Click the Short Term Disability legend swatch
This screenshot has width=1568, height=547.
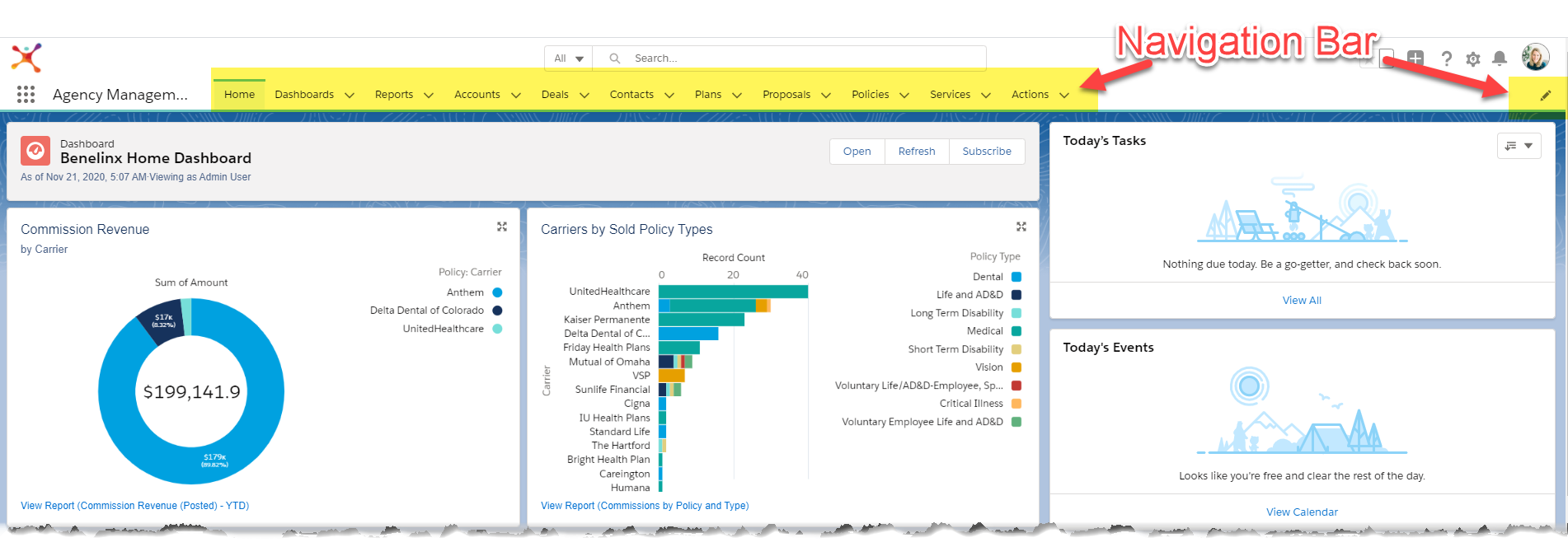1016,349
